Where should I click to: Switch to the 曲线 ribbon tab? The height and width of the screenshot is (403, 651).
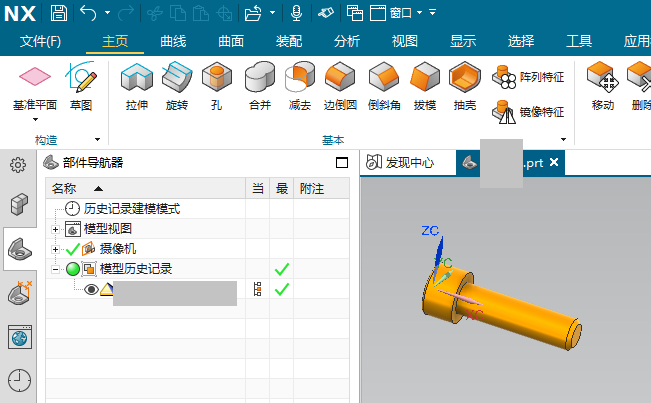(173, 41)
